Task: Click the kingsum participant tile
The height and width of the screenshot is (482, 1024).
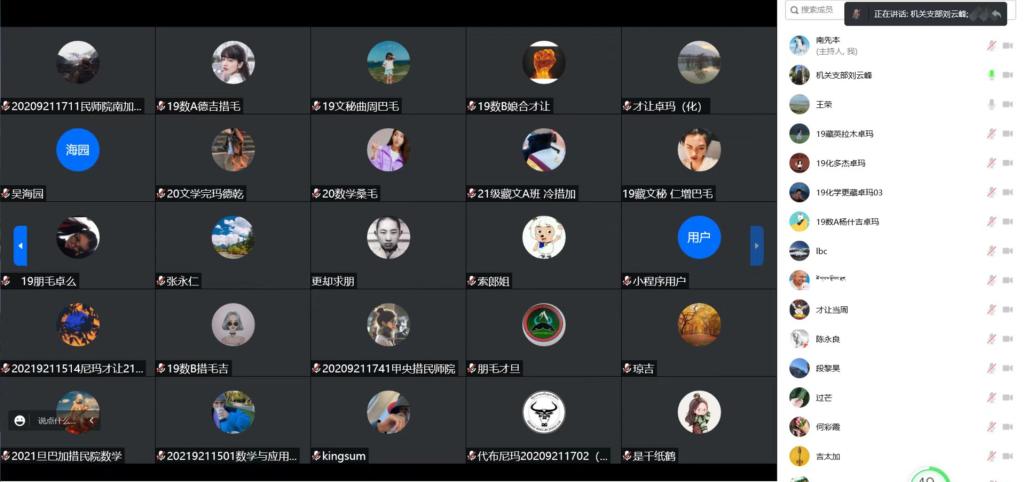Action: point(388,420)
